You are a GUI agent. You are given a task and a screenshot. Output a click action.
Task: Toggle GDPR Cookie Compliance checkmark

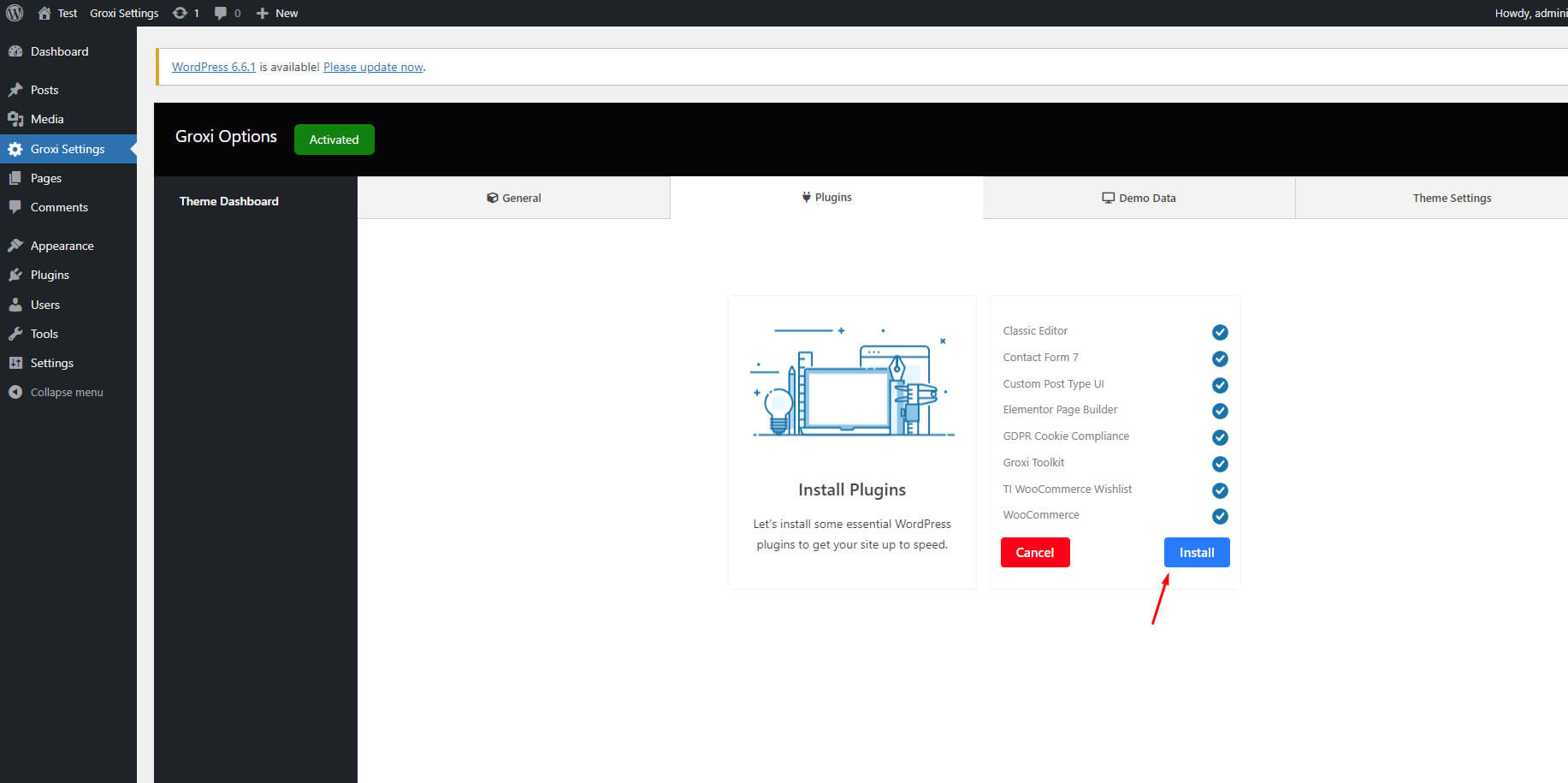pyautogui.click(x=1220, y=437)
